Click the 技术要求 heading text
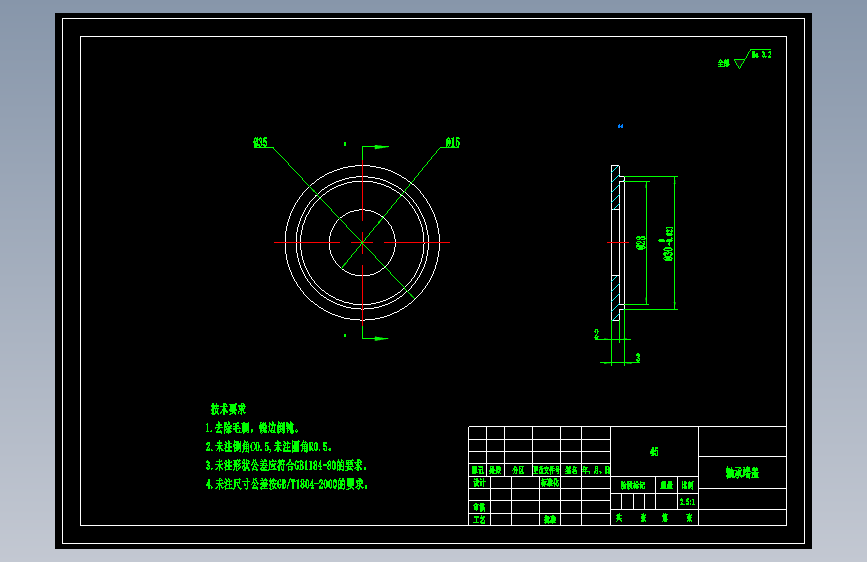 coord(228,409)
